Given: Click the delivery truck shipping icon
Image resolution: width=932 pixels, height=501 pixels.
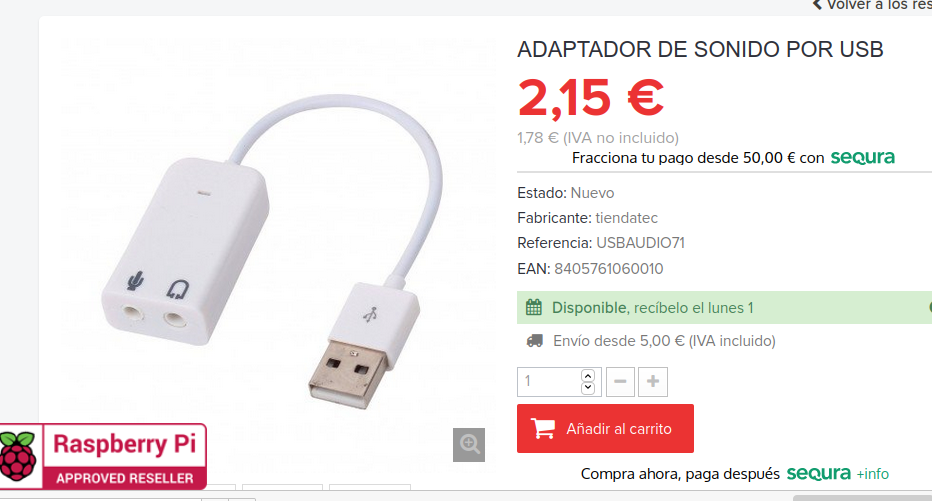Looking at the screenshot, I should pyautogui.click(x=534, y=341).
